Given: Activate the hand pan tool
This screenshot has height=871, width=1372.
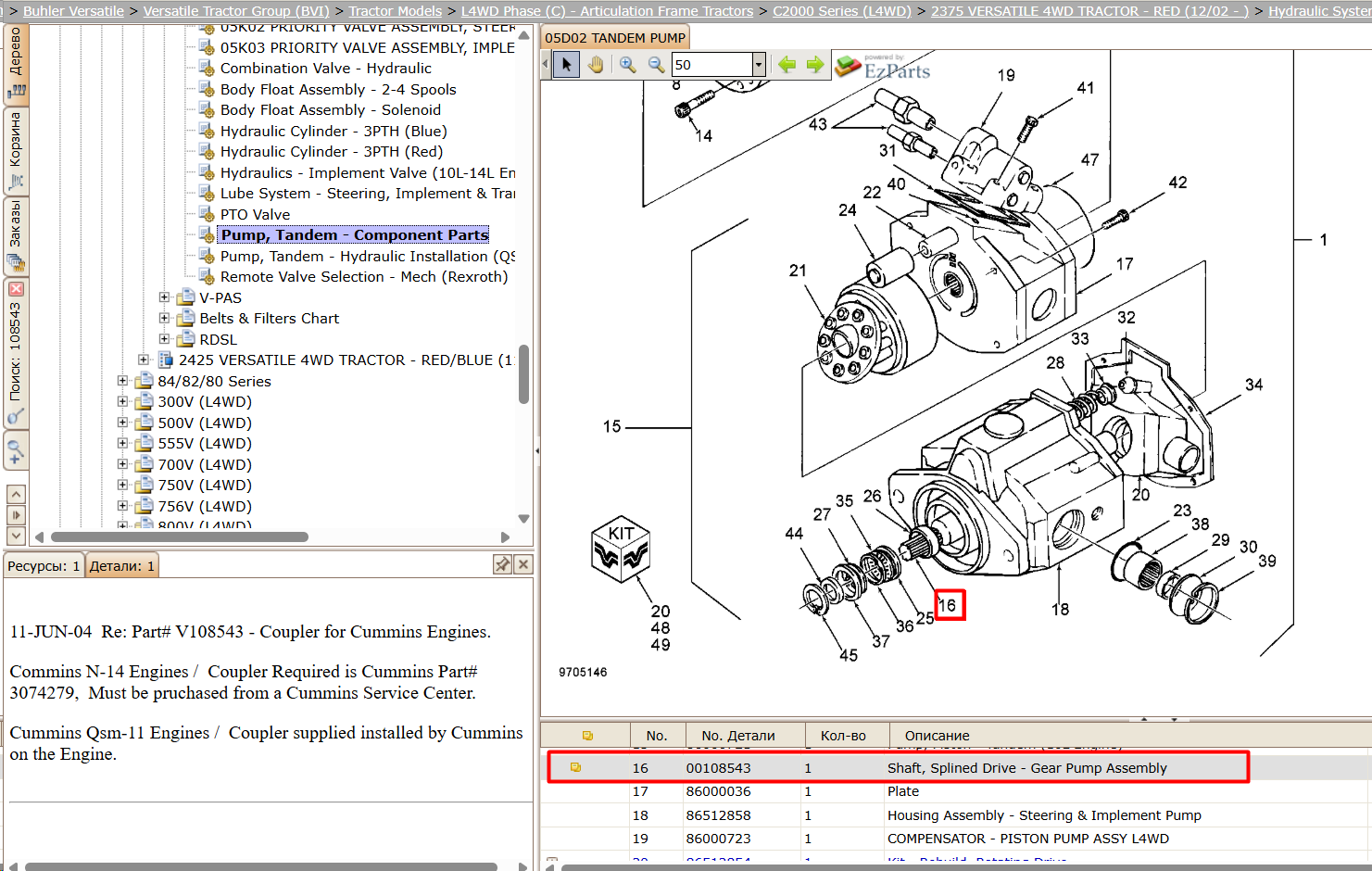Looking at the screenshot, I should tap(596, 65).
